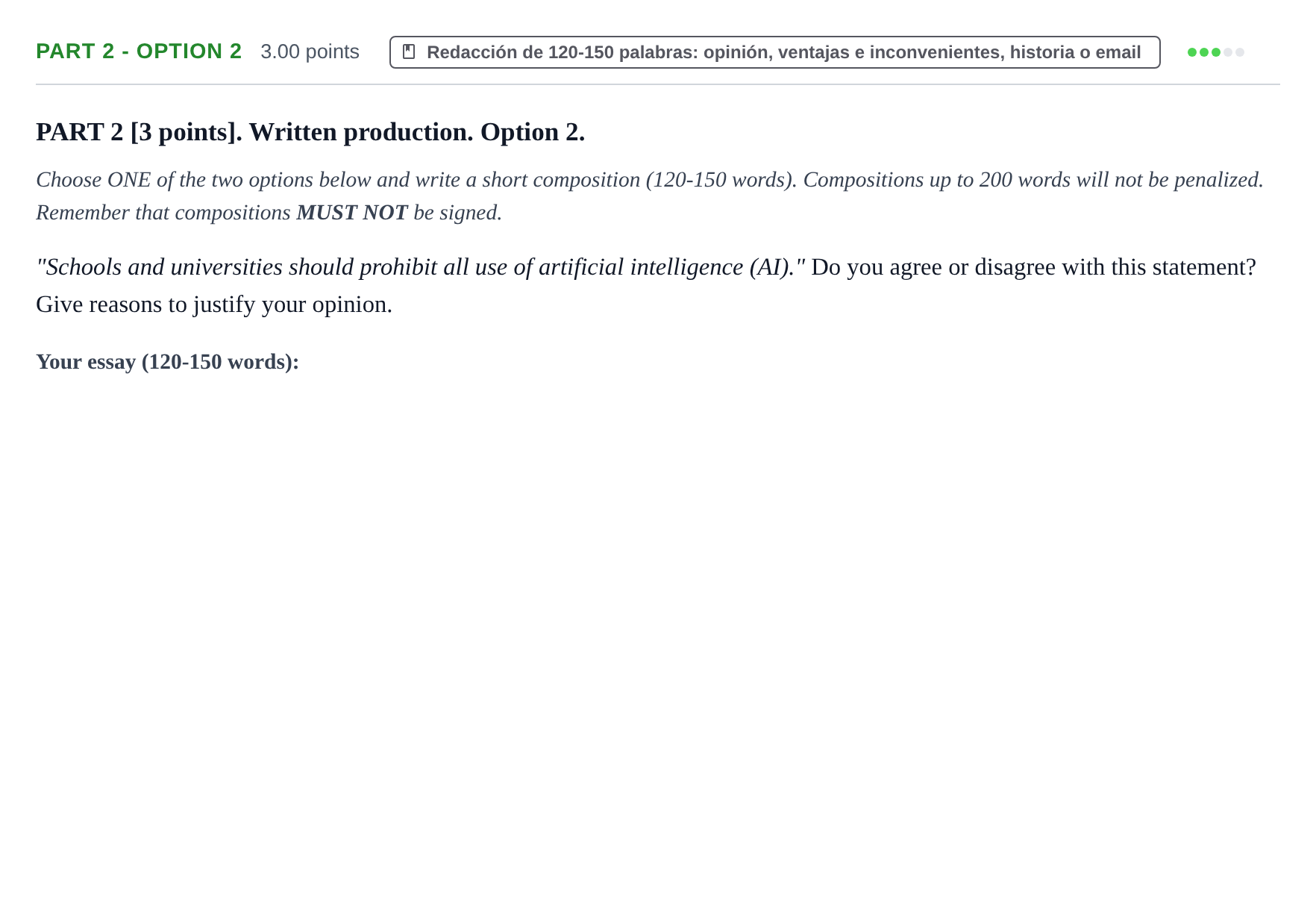Viewport: 1316px width, 924px height.
Task: Click the green difficulty dots indicator
Action: point(1216,52)
